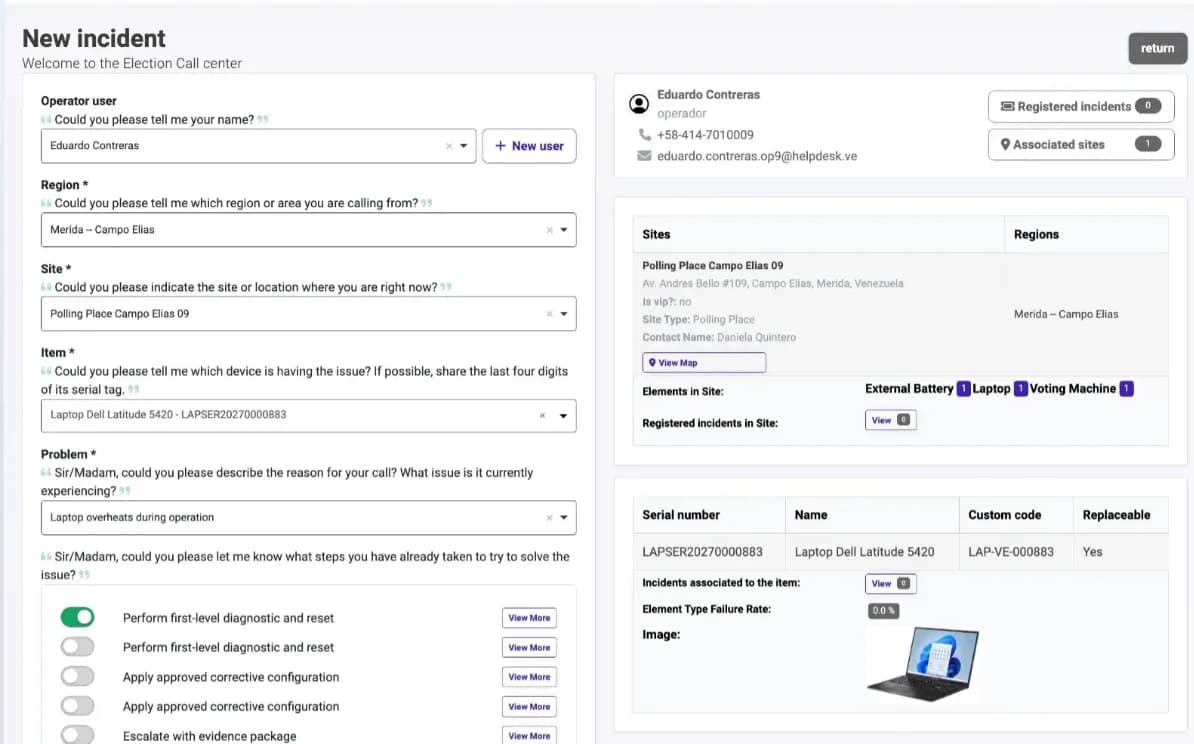Click the Problem select field
This screenshot has width=1194, height=744.
tap(308, 518)
